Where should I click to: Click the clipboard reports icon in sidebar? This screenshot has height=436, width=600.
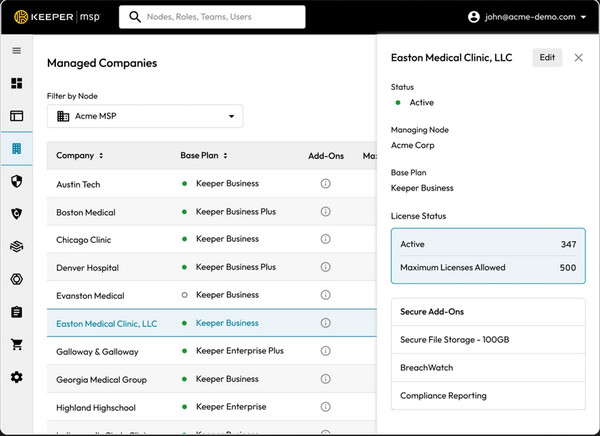[x=16, y=312]
